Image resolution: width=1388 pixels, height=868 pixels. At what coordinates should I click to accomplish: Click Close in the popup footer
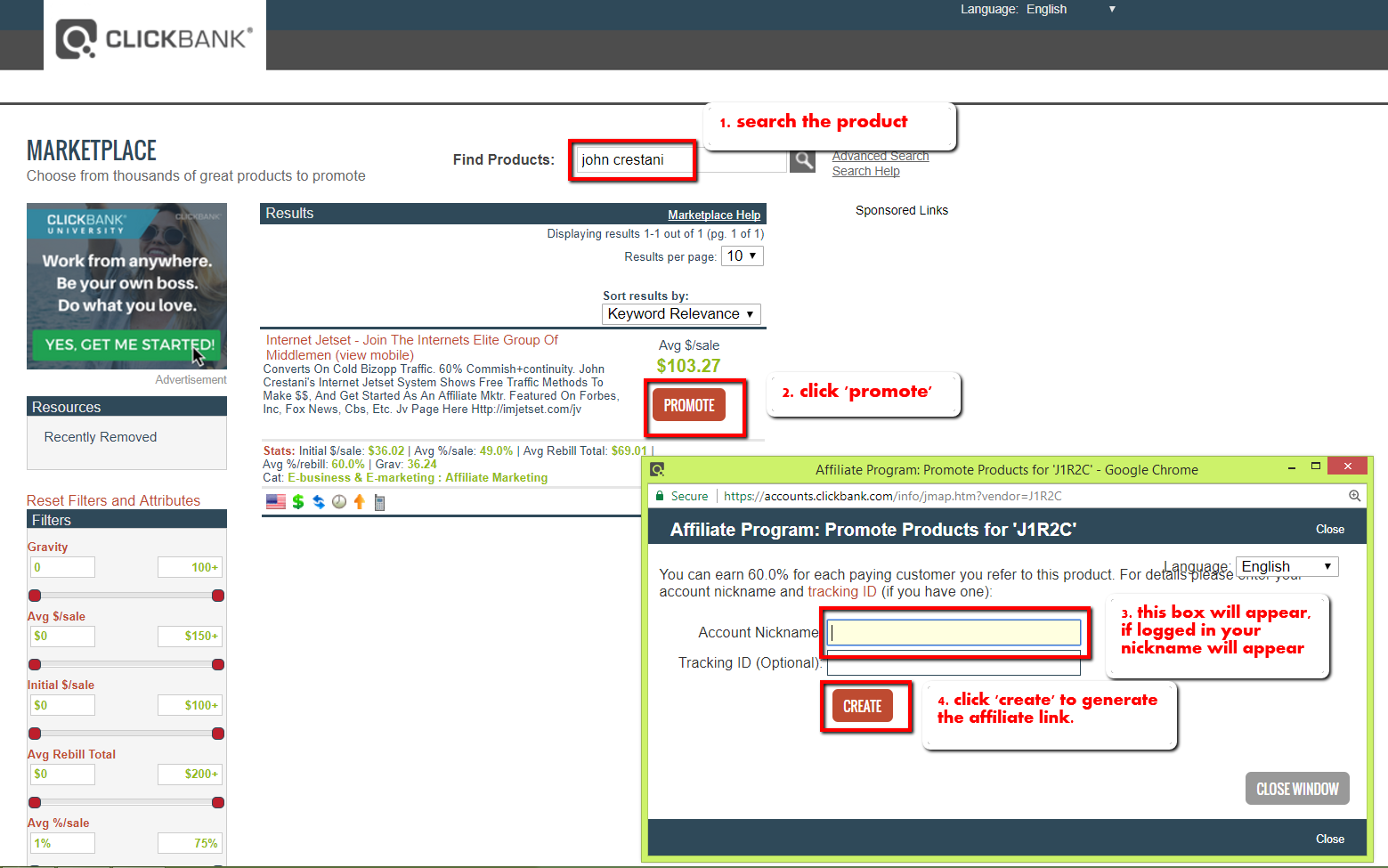click(x=1330, y=839)
